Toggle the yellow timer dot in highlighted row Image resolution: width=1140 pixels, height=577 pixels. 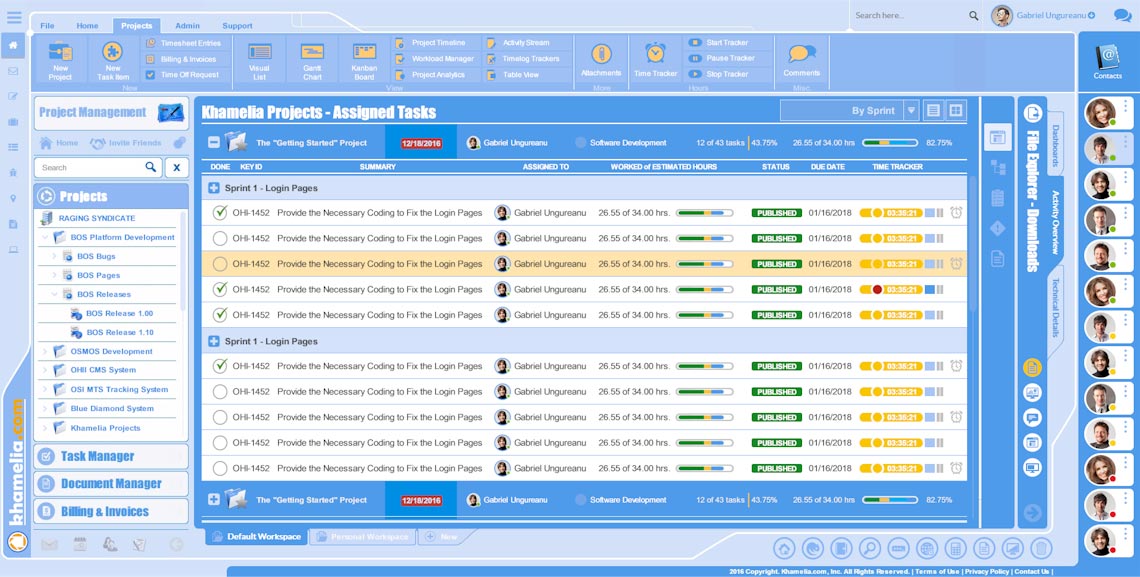pos(877,264)
